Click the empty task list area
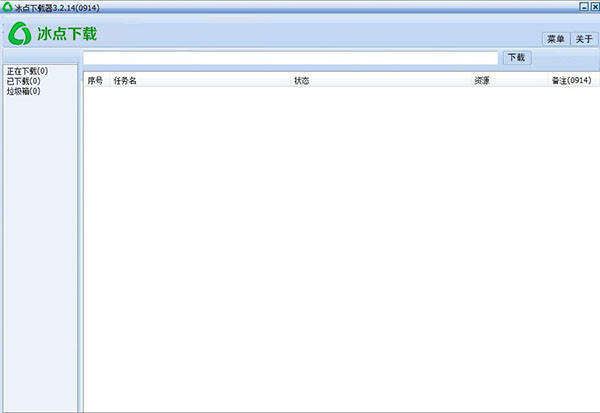 coord(340,250)
